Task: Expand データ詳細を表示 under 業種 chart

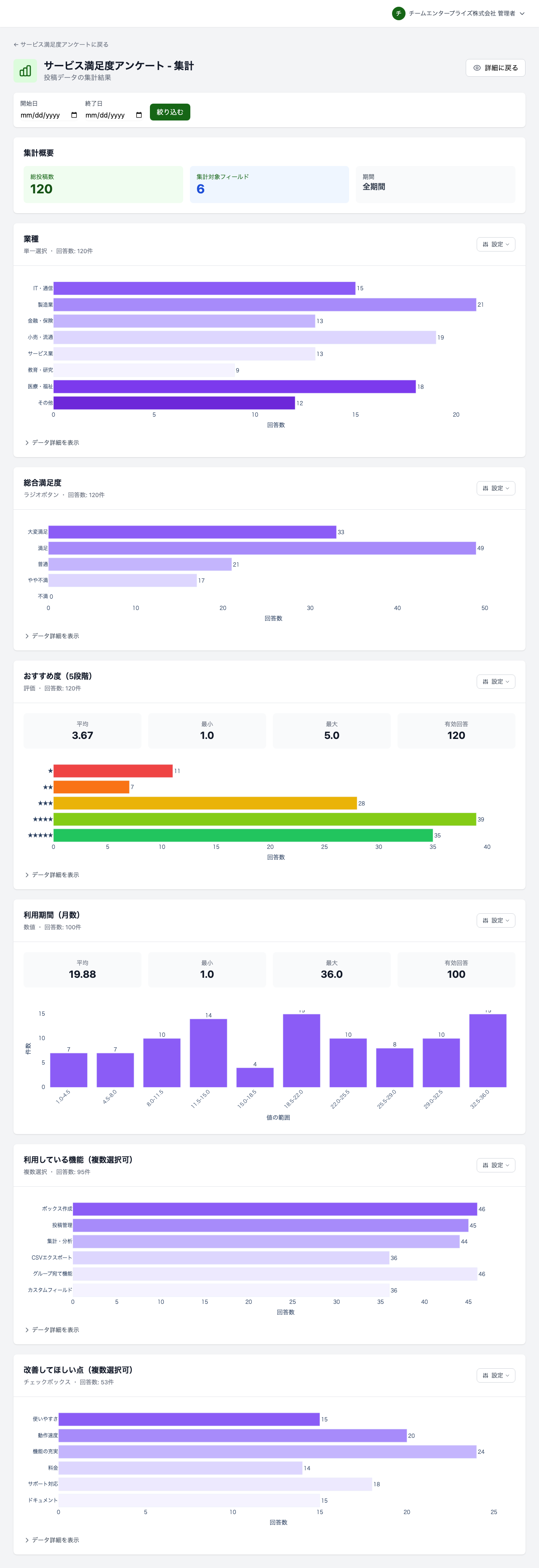Action: [x=52, y=442]
